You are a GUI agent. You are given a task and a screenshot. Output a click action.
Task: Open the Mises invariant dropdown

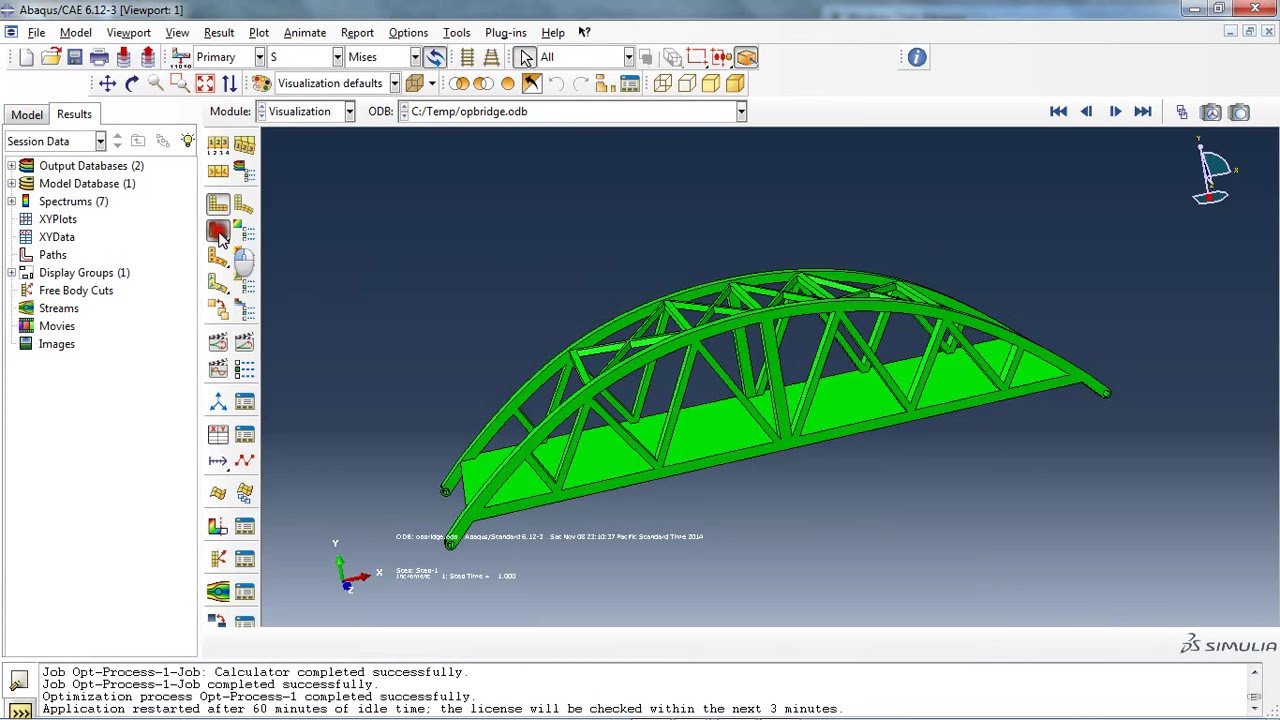(415, 57)
